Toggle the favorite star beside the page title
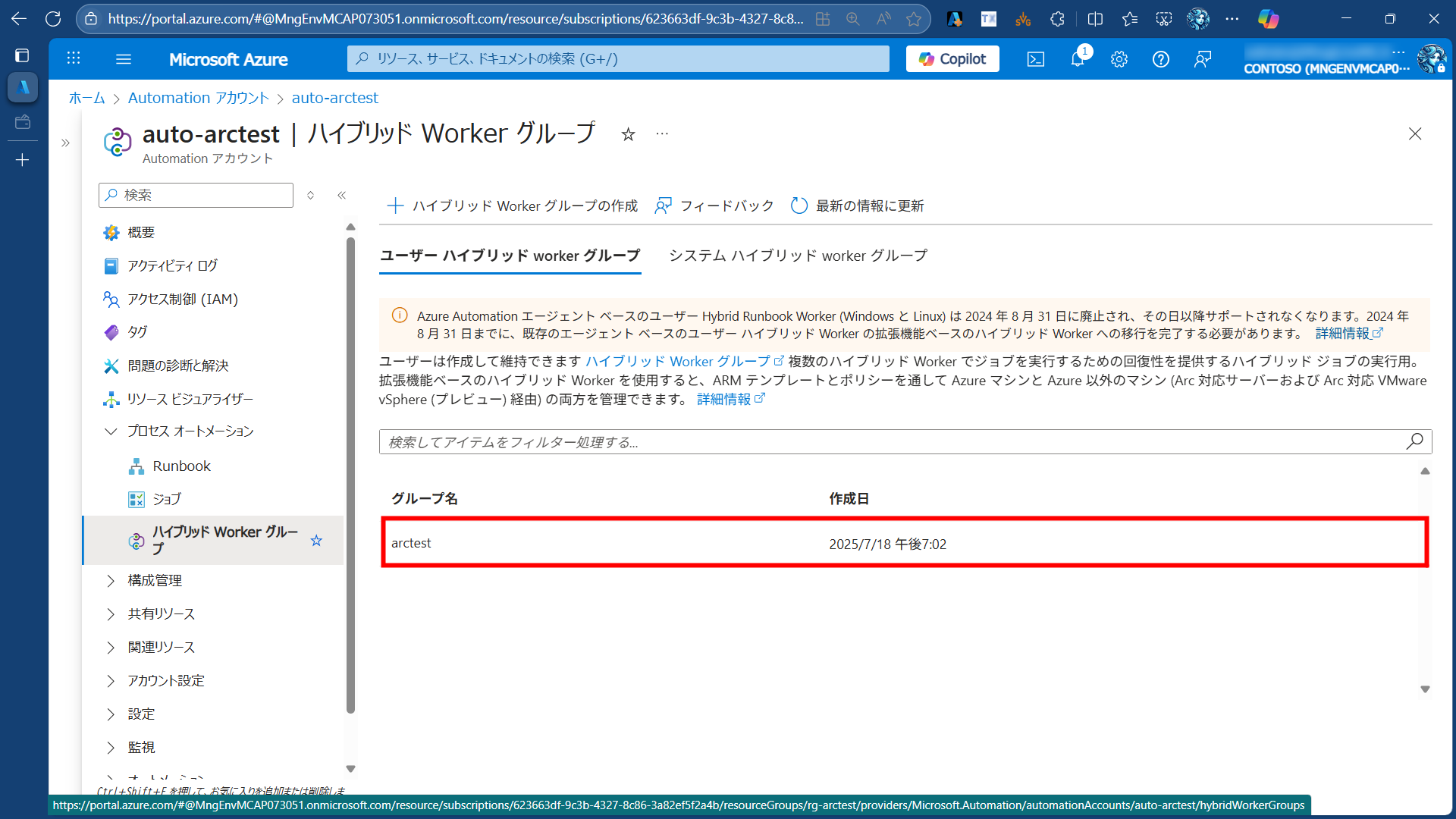1456x819 pixels. (x=629, y=135)
